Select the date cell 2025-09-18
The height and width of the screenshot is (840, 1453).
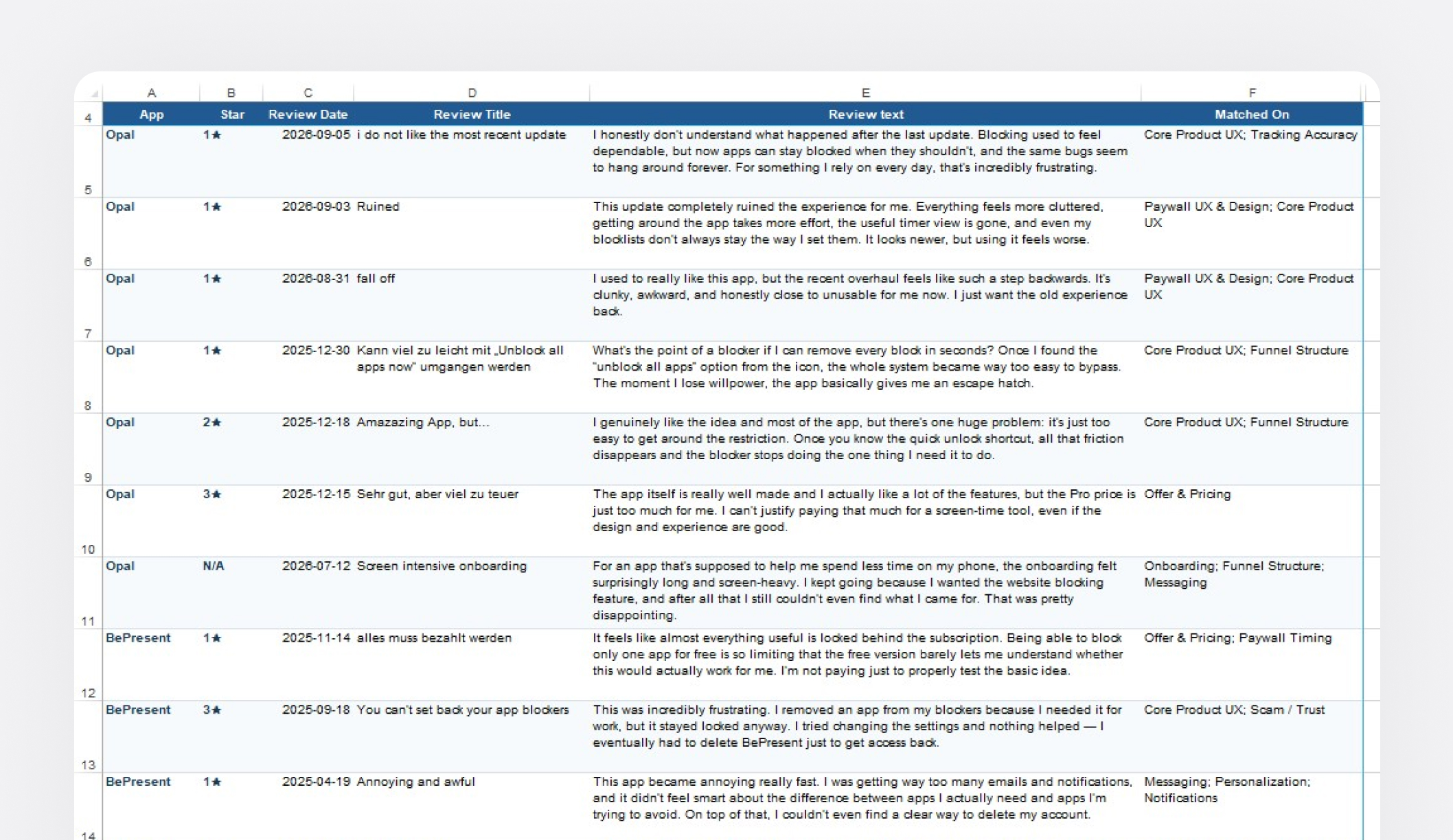tap(308, 736)
